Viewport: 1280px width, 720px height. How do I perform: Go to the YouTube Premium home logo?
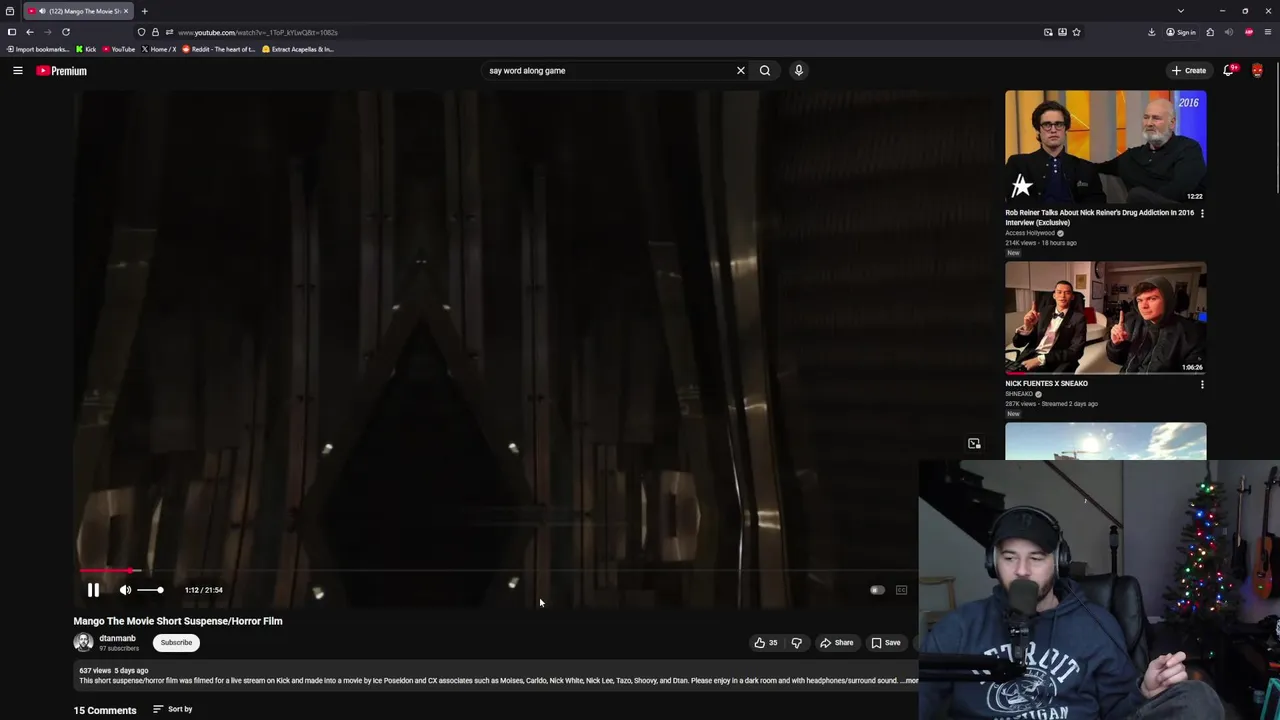(x=62, y=71)
